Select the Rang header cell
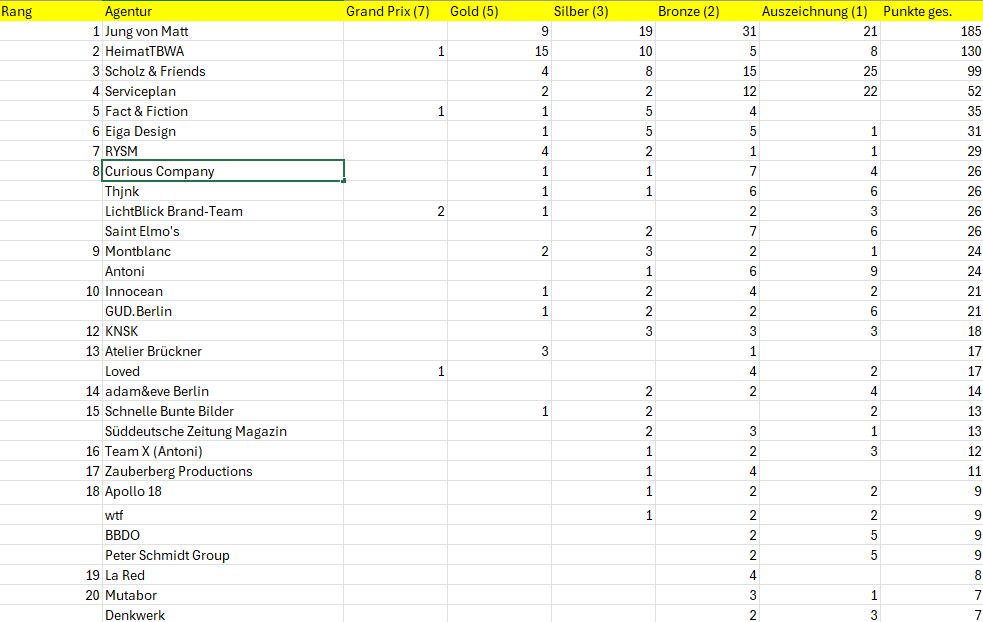This screenshot has width=983, height=622. click(51, 11)
